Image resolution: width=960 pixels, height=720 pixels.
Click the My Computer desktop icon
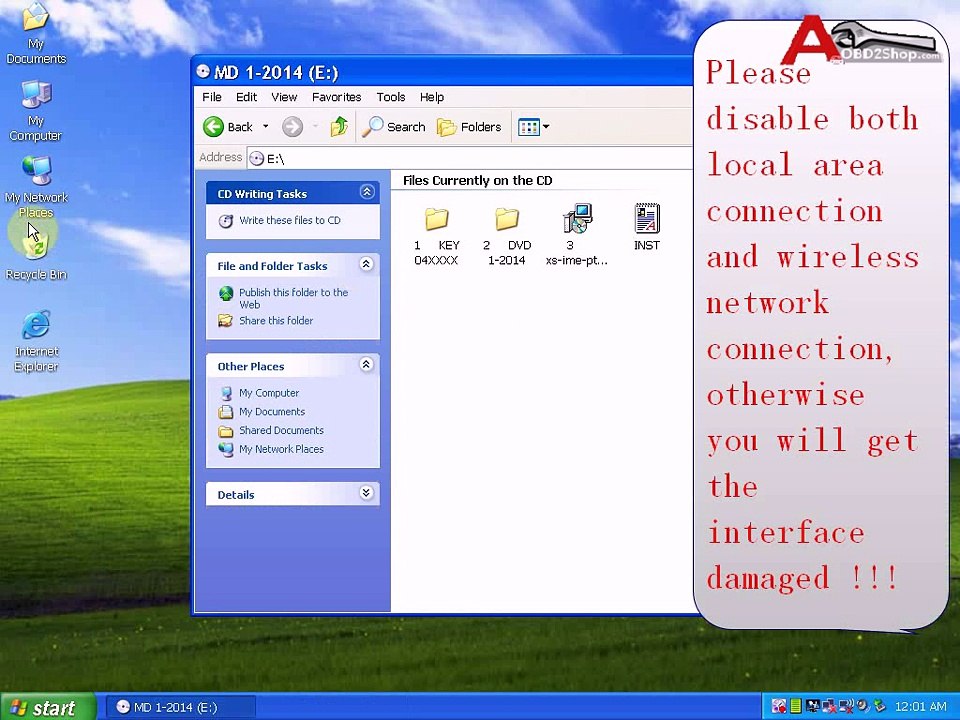pyautogui.click(x=36, y=111)
